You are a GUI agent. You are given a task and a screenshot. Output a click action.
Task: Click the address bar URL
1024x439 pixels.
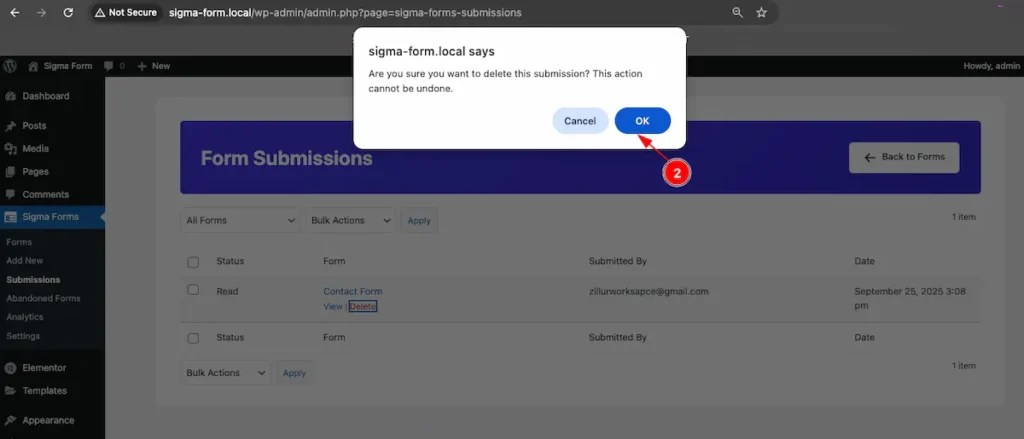click(345, 12)
